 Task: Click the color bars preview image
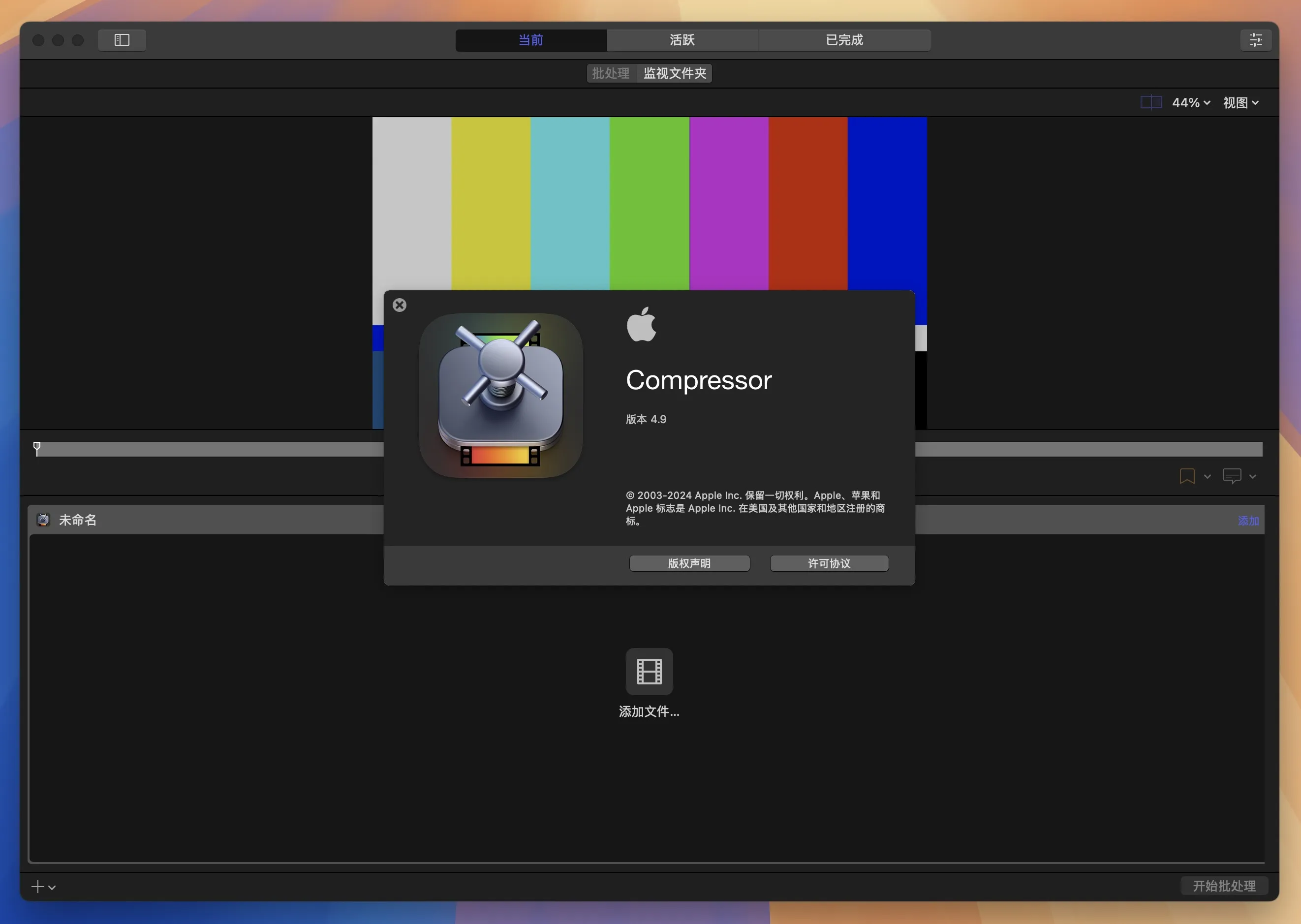pos(649,204)
